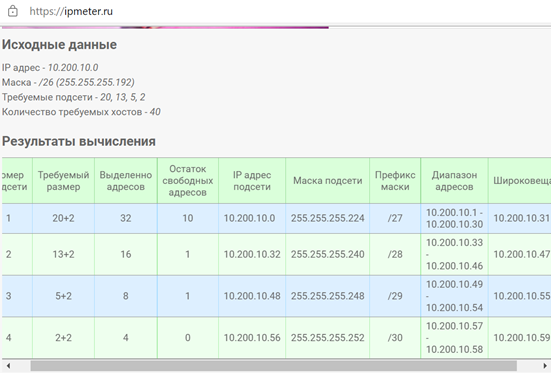551x373 pixels.
Task: Click allocated addresses cell 32
Action: [126, 218]
